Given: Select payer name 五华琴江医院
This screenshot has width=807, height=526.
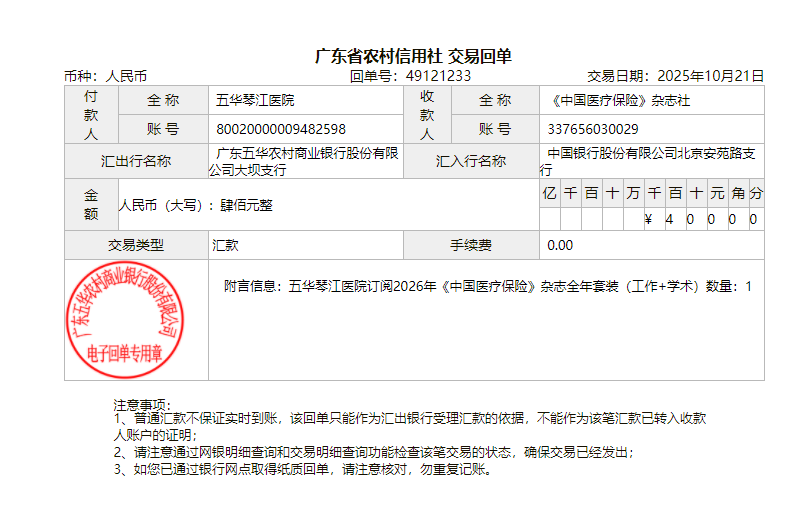Looking at the screenshot, I should pyautogui.click(x=255, y=101).
